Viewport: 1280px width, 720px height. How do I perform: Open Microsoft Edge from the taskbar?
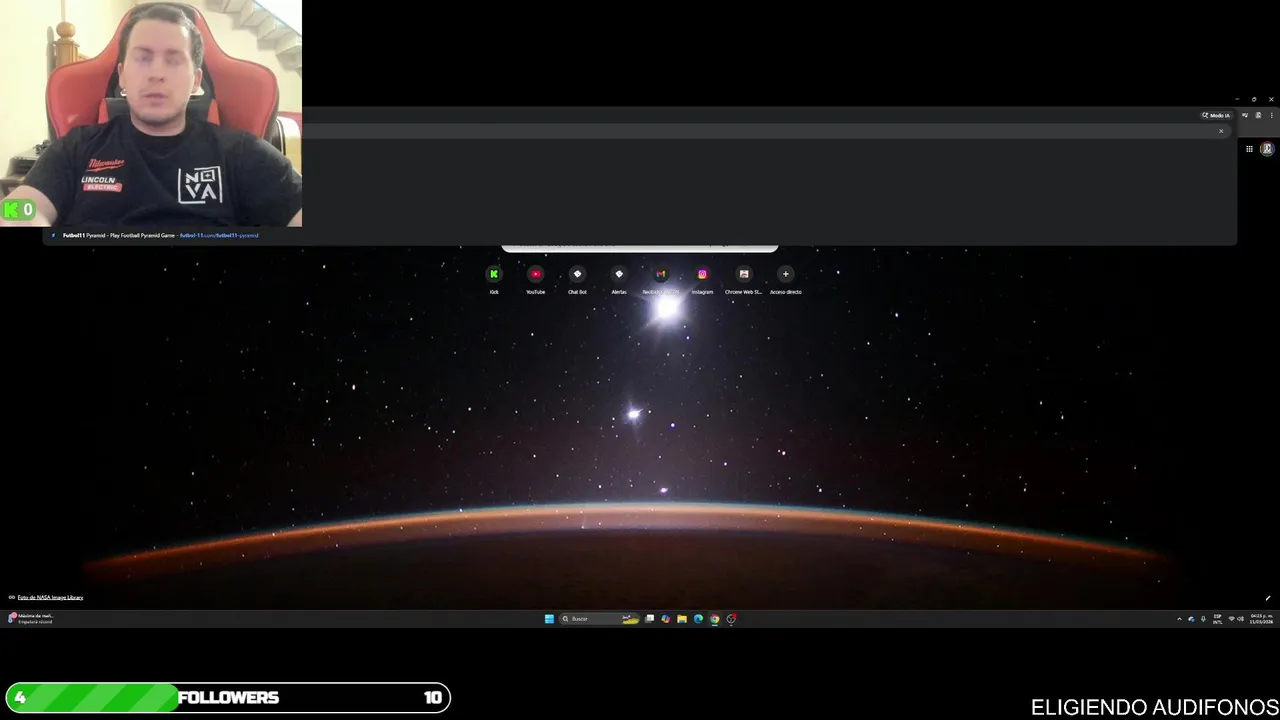[698, 619]
